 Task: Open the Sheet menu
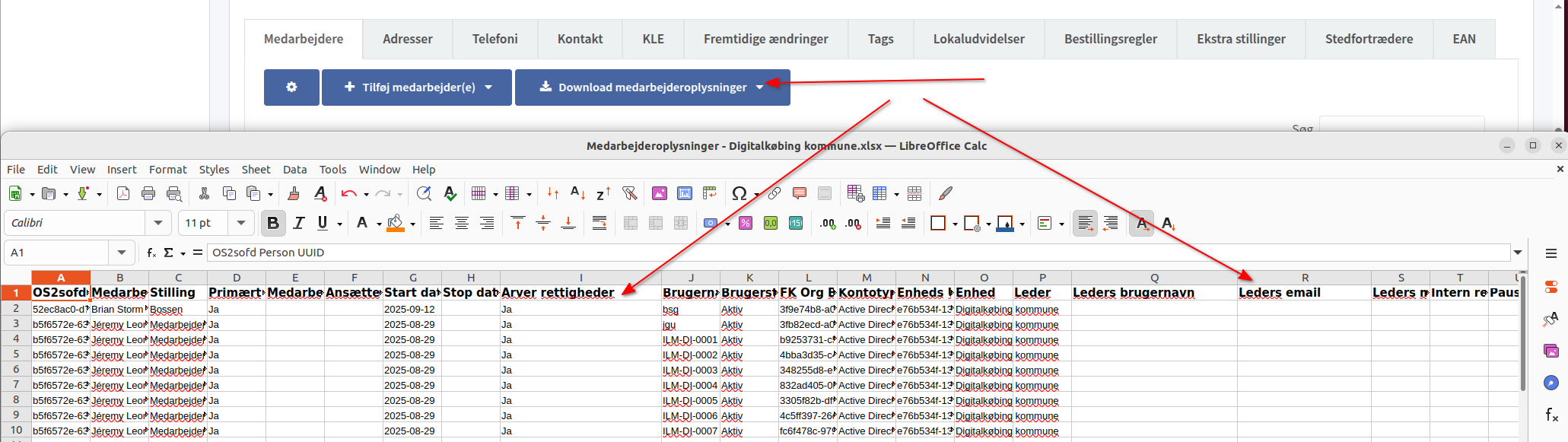tap(256, 170)
